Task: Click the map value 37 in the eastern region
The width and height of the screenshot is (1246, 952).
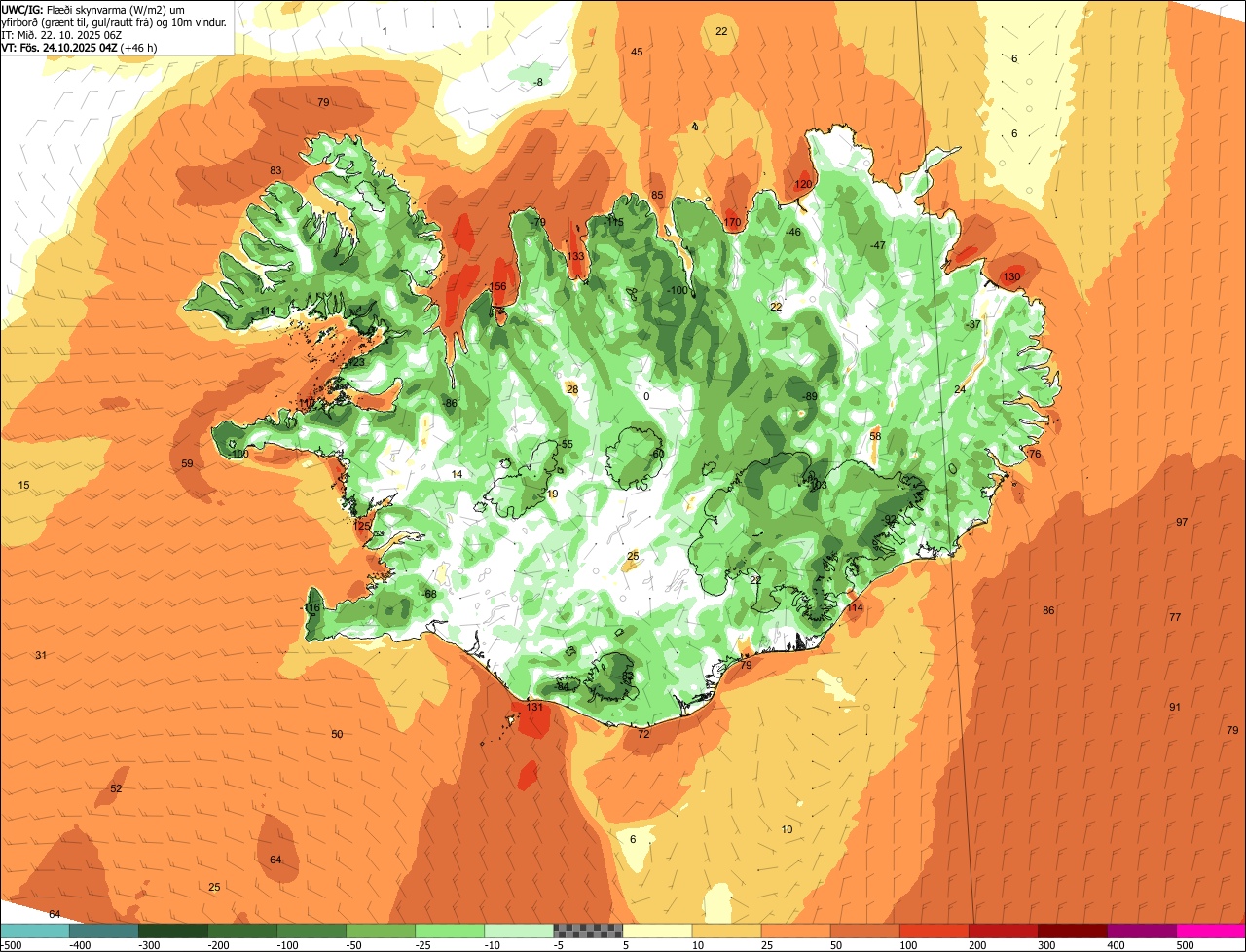Action: (x=974, y=325)
